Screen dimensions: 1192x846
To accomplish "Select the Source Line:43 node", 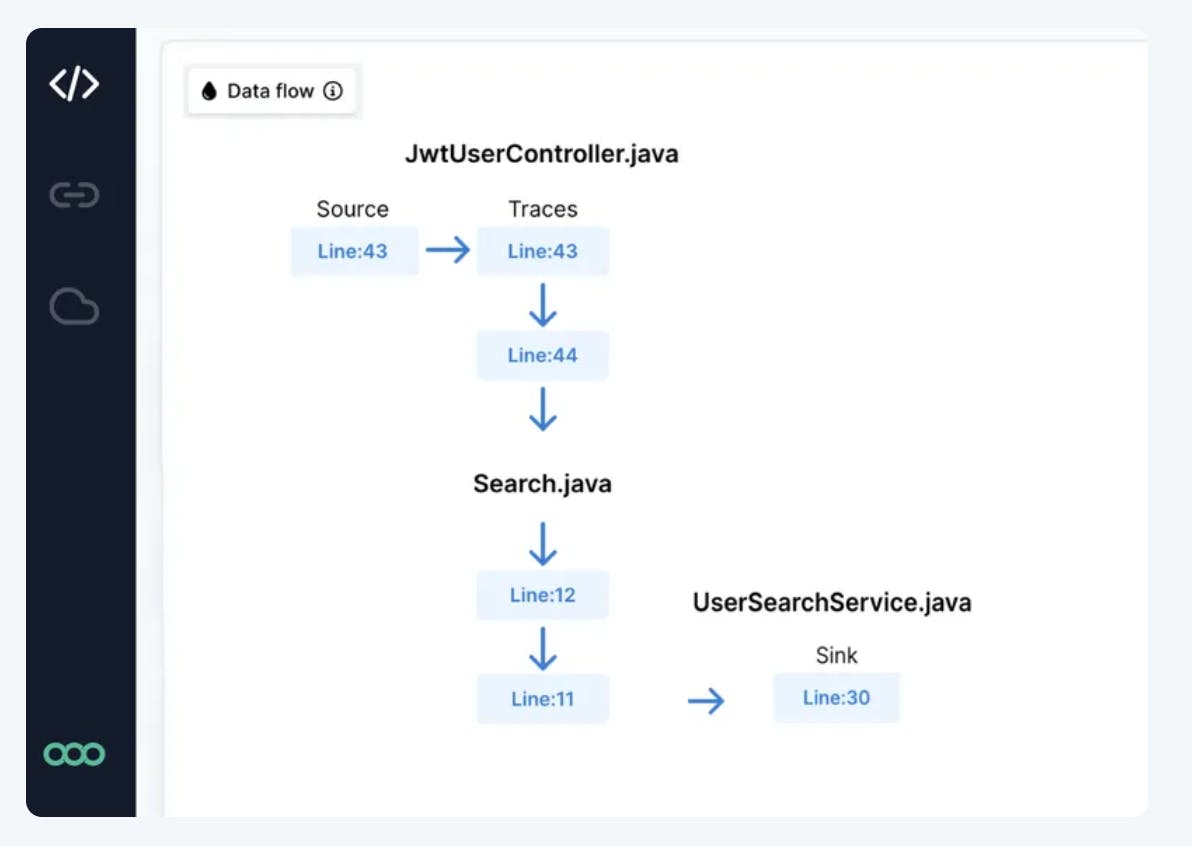I will click(x=353, y=251).
